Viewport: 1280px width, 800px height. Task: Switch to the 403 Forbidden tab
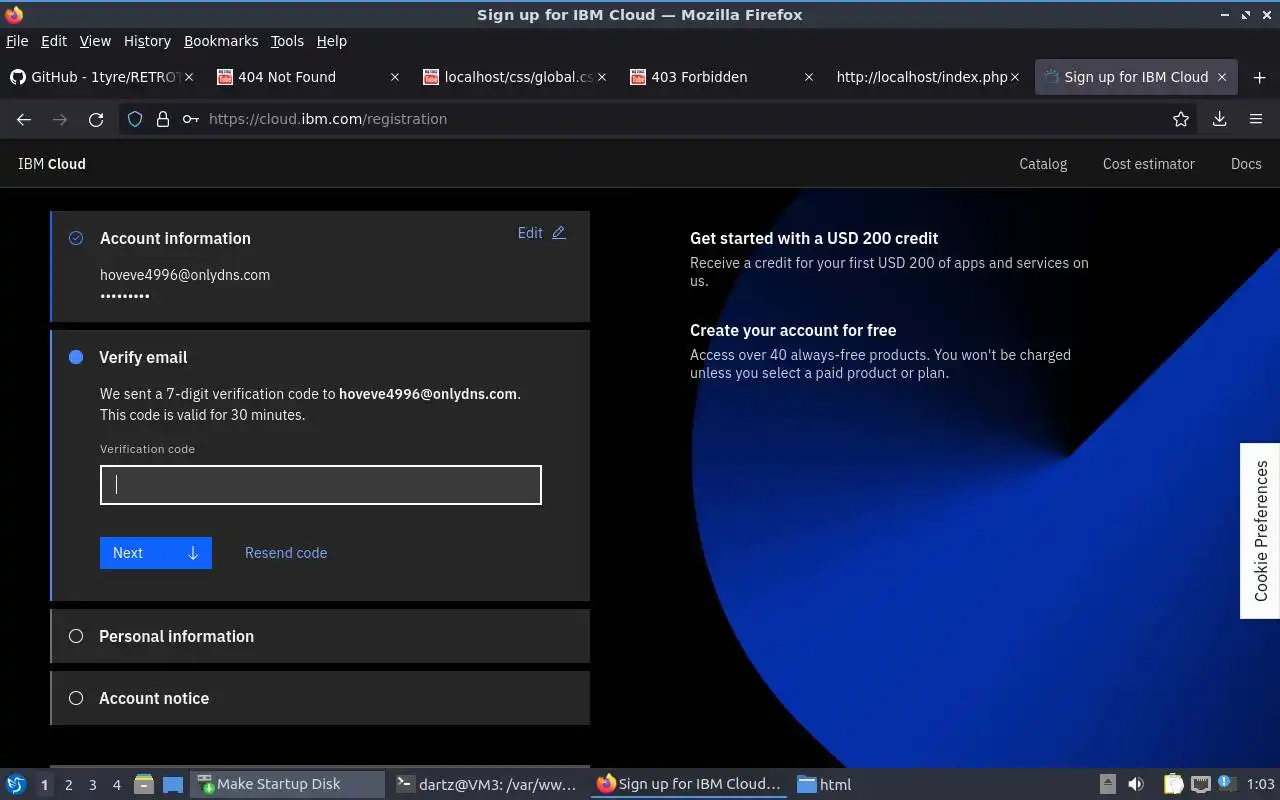click(x=720, y=77)
